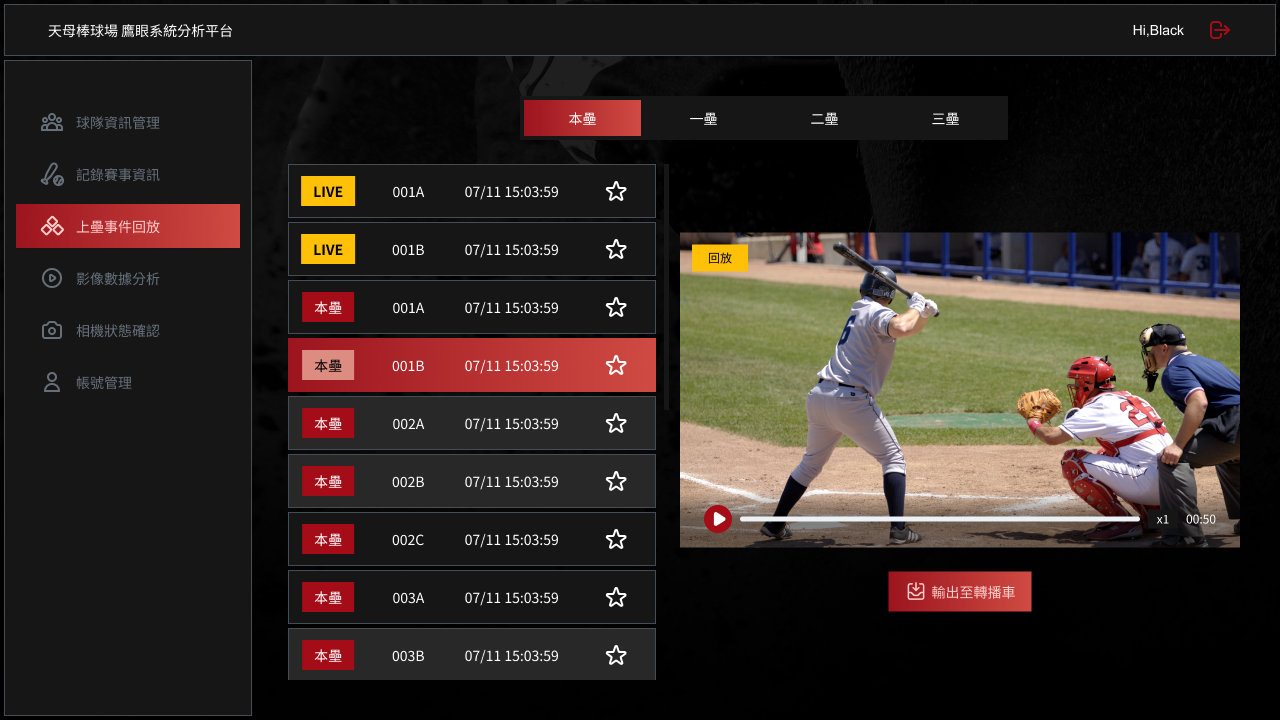Seek on the video progress bar
1280x720 pixels.
coord(939,520)
